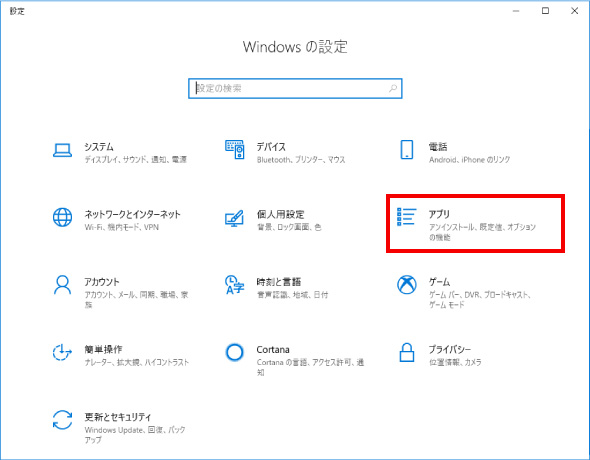
Task: Open the ゲーム Xbox icon
Action: pos(407,285)
